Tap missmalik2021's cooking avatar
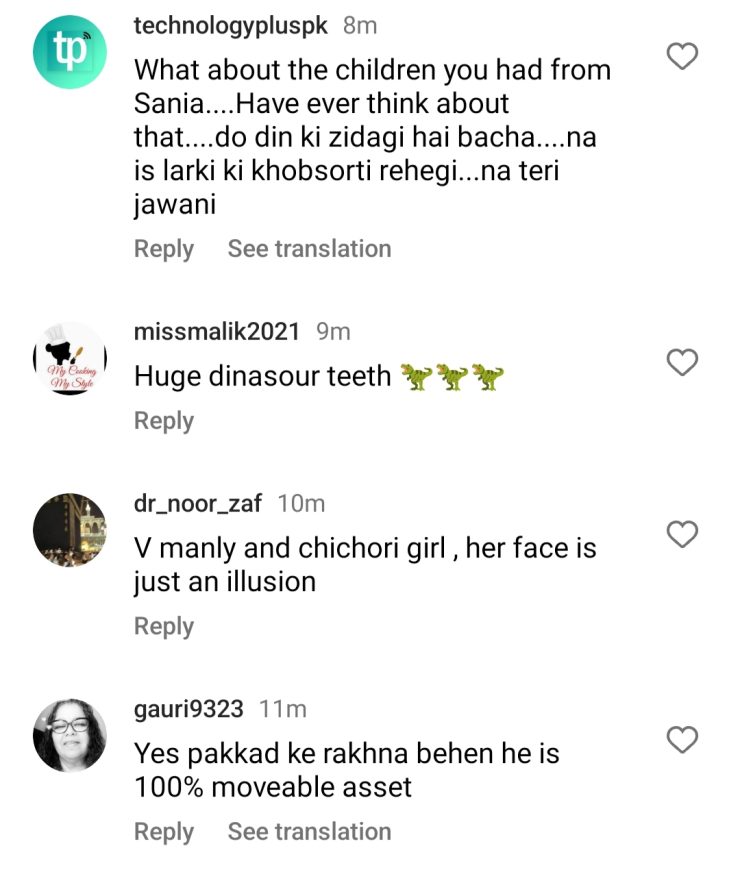740x885 pixels. tap(69, 358)
